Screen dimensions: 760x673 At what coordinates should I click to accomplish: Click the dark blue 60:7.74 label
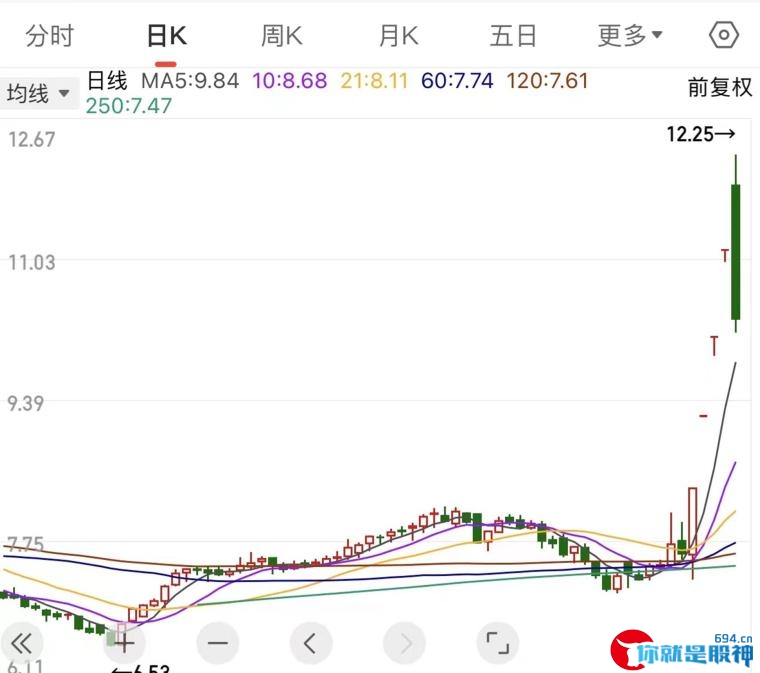457,81
